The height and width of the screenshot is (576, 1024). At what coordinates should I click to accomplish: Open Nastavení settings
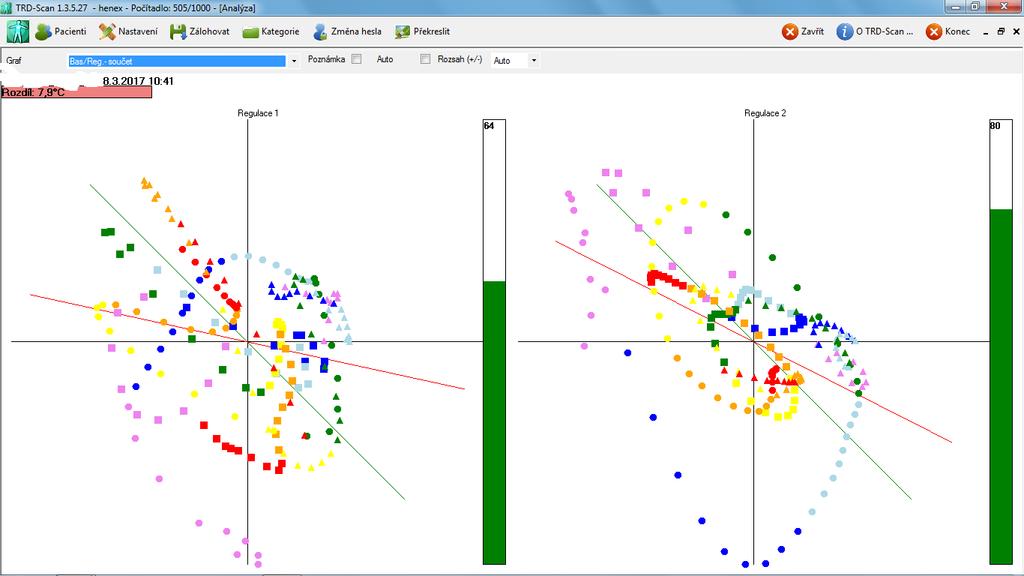click(128, 31)
